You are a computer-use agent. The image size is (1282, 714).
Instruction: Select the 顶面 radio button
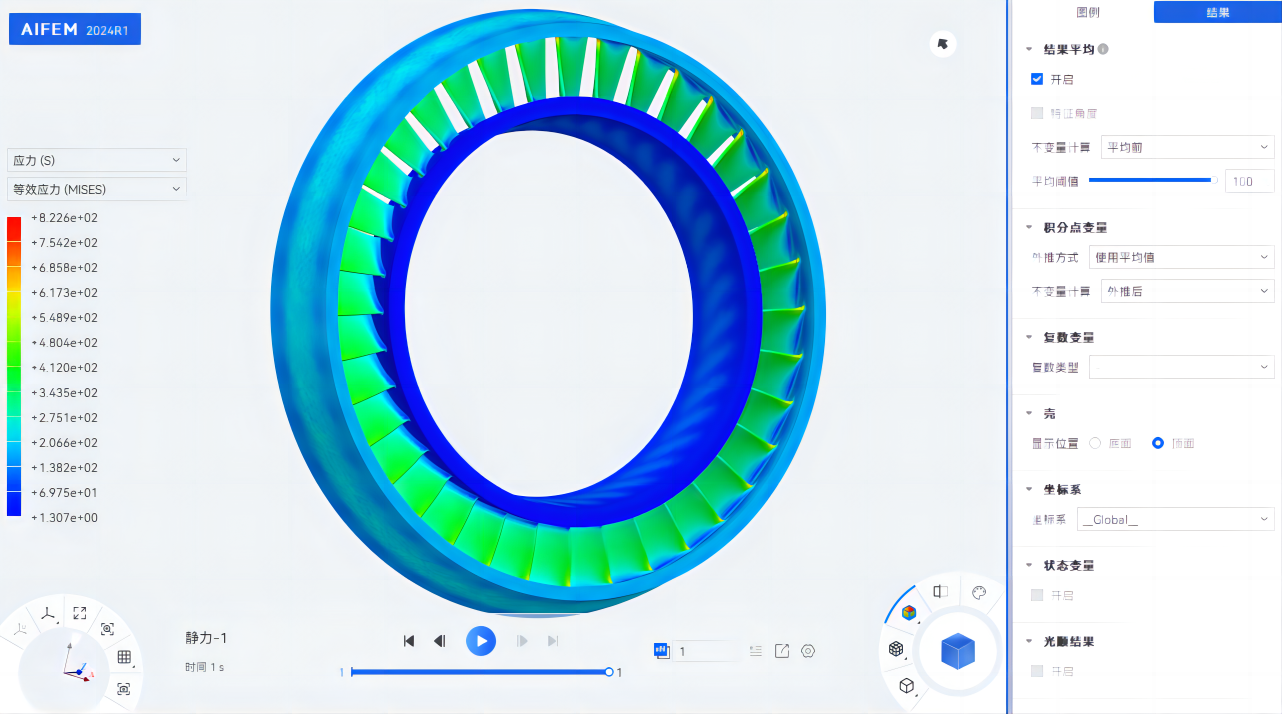(1158, 443)
